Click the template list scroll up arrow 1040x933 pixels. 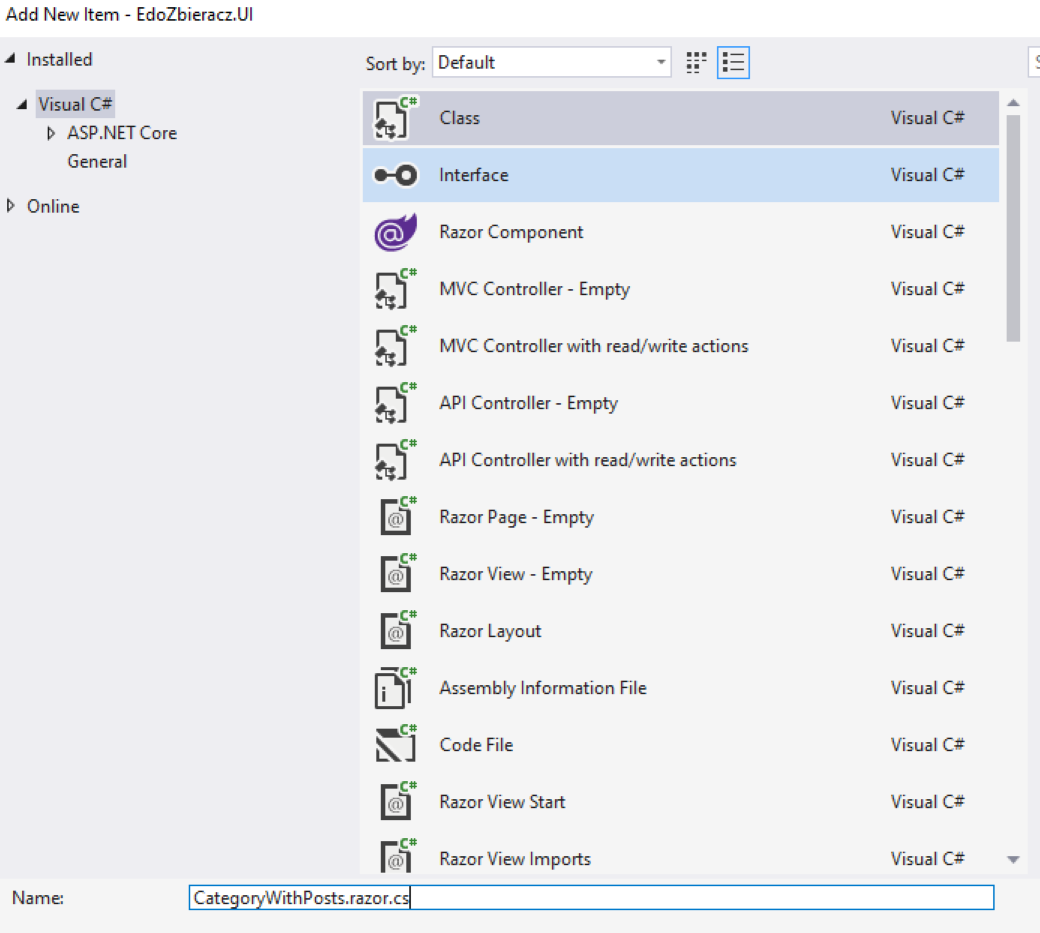pos(1013,103)
